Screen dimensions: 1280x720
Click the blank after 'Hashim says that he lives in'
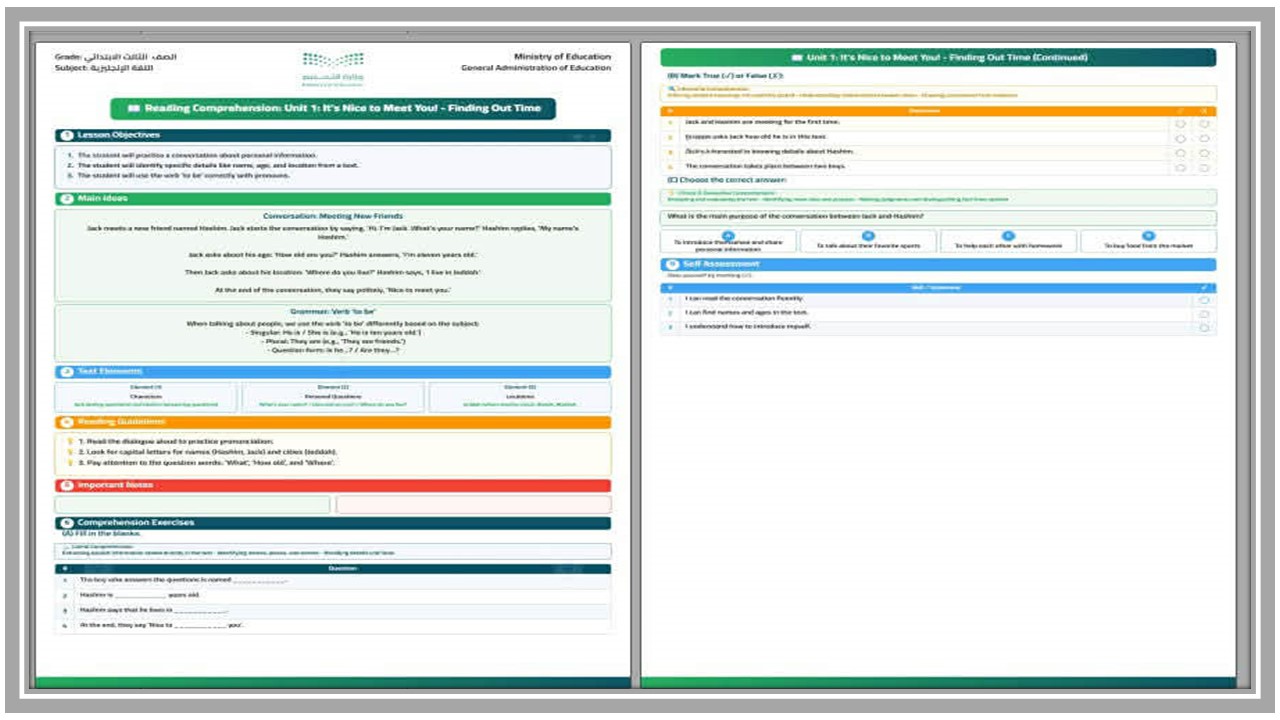tap(202, 609)
